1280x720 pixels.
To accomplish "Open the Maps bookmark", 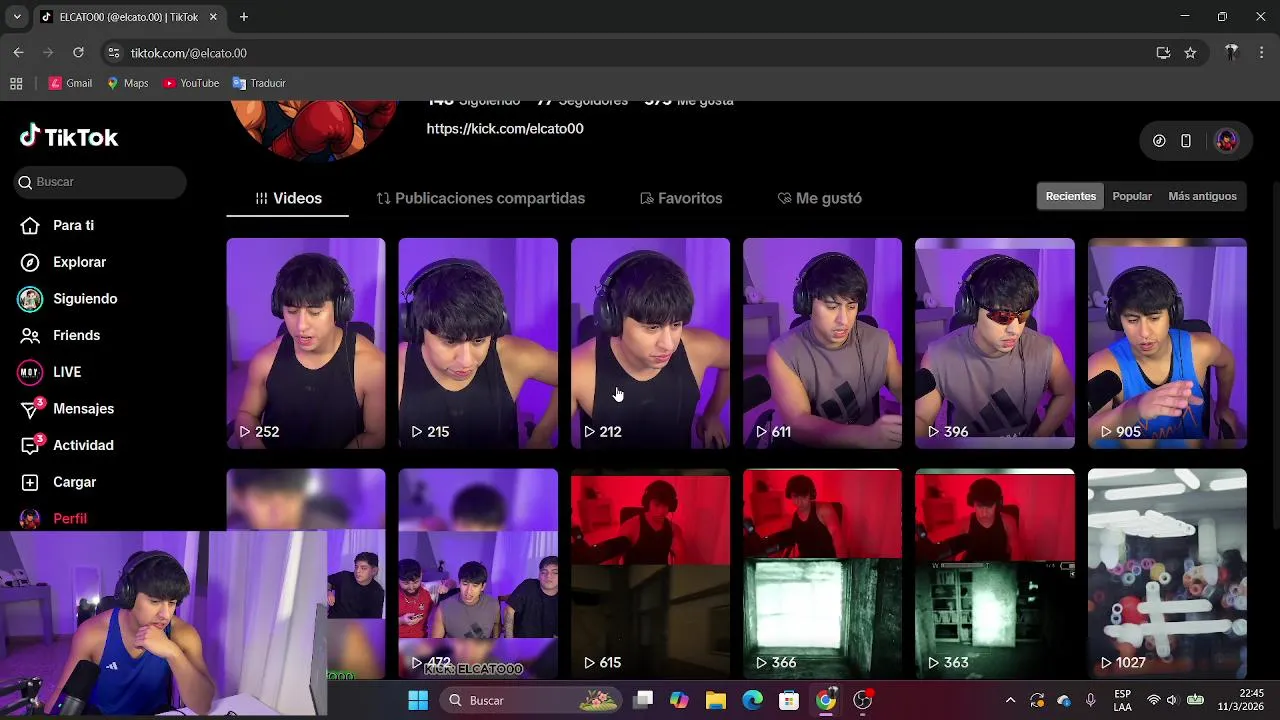I will click(127, 83).
